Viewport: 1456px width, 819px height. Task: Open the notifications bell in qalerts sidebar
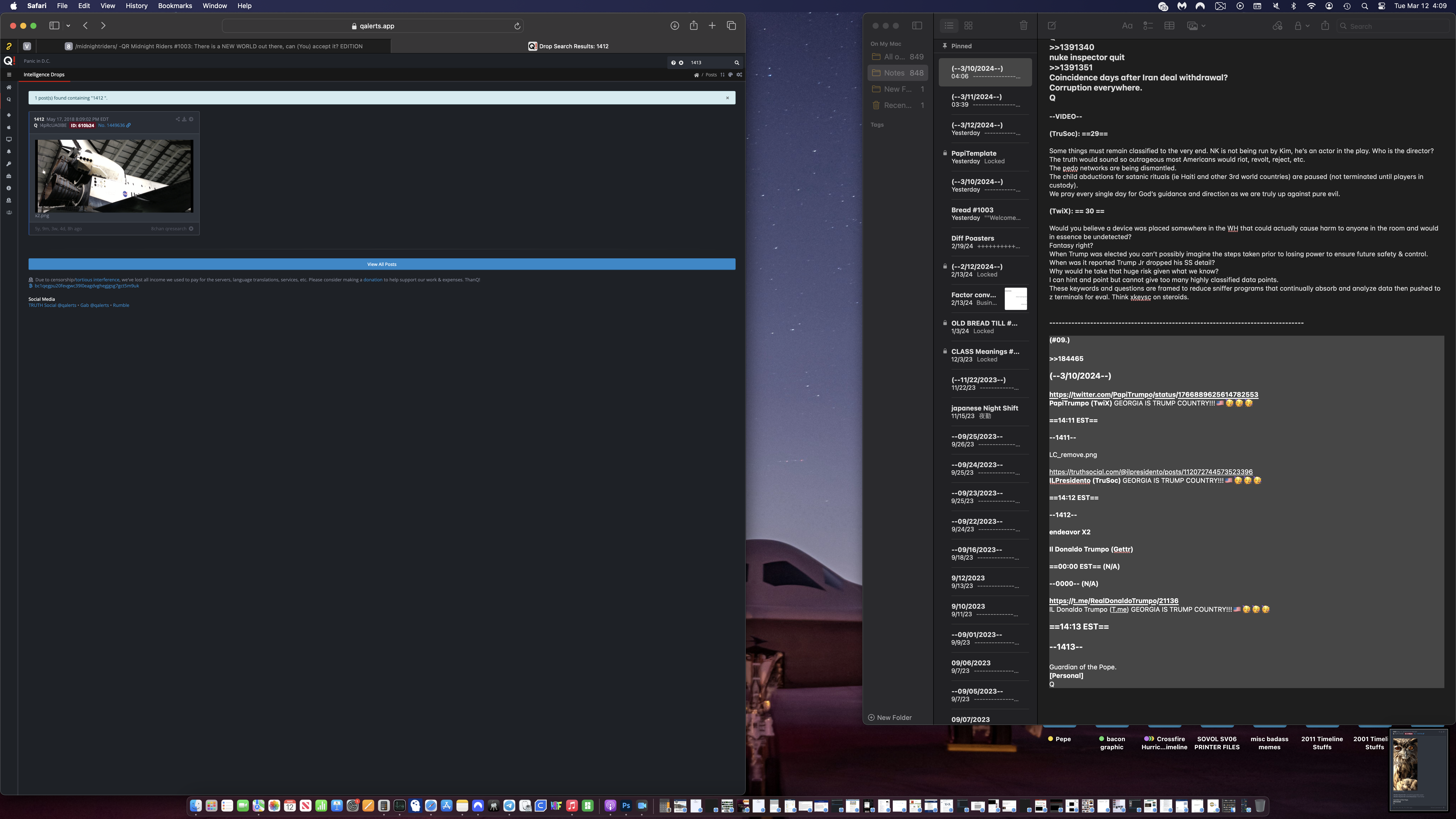pos(9,151)
